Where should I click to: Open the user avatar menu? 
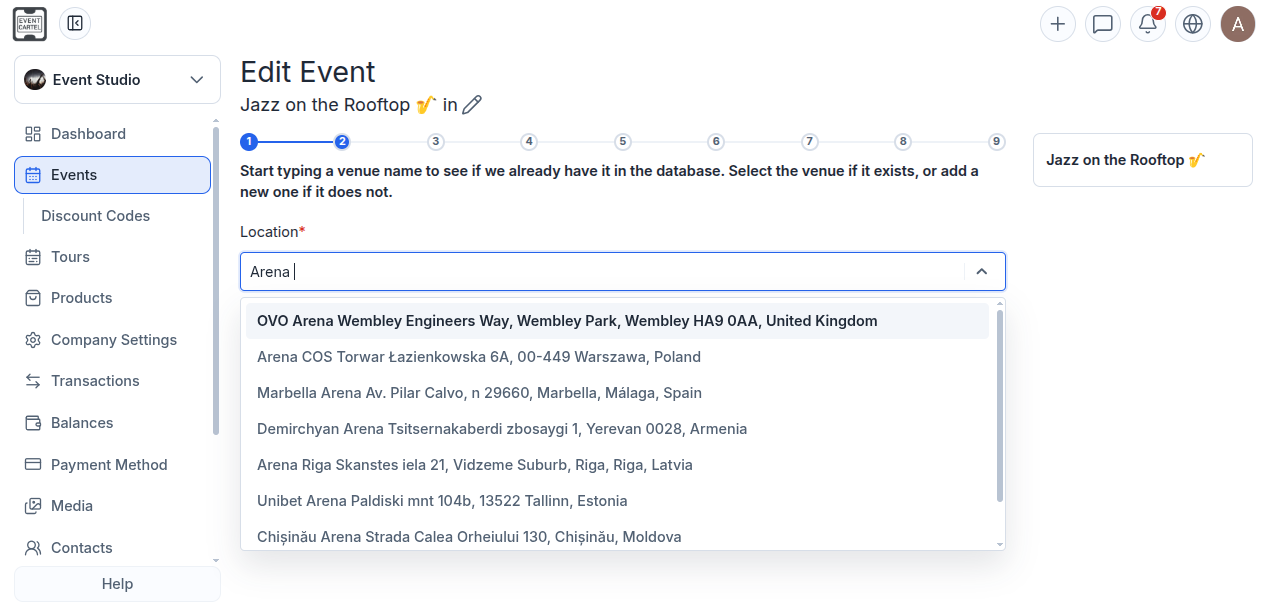[x=1238, y=24]
